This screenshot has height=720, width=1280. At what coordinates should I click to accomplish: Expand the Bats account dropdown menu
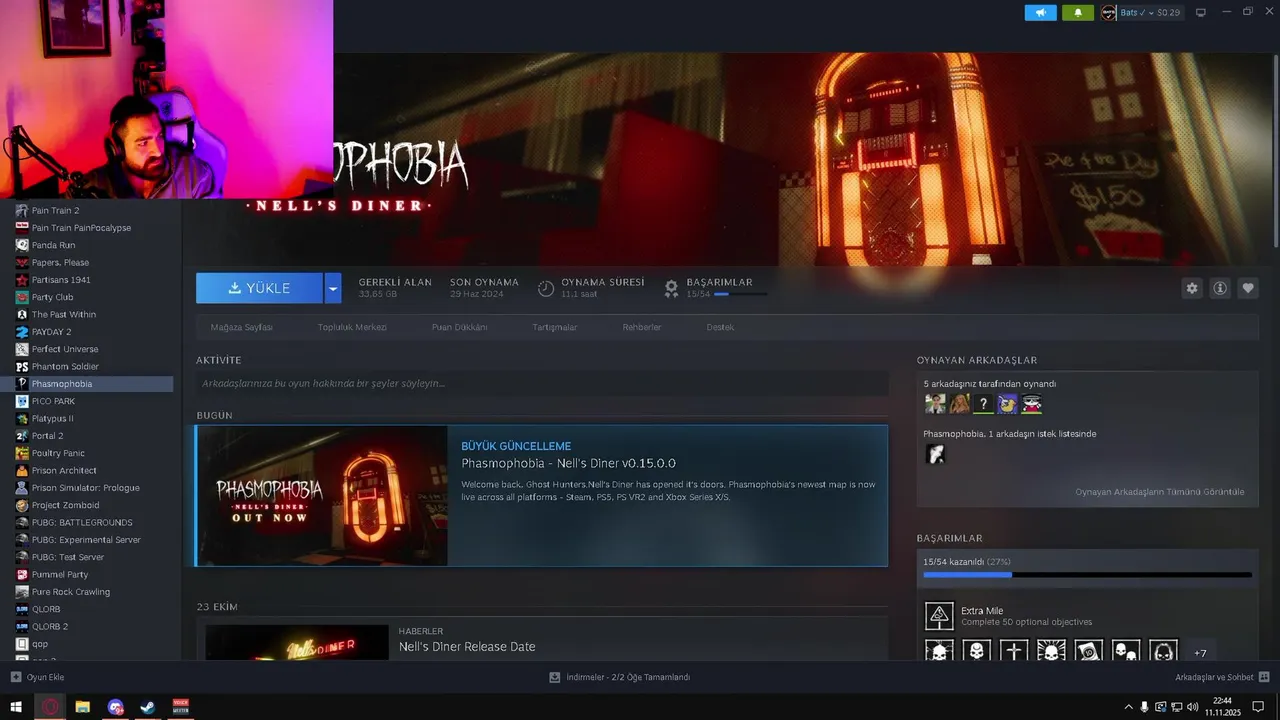tap(1150, 13)
